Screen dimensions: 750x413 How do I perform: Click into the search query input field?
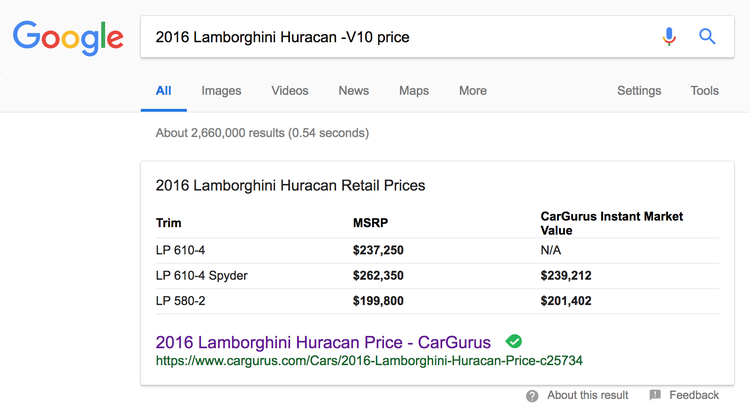pyautogui.click(x=400, y=37)
